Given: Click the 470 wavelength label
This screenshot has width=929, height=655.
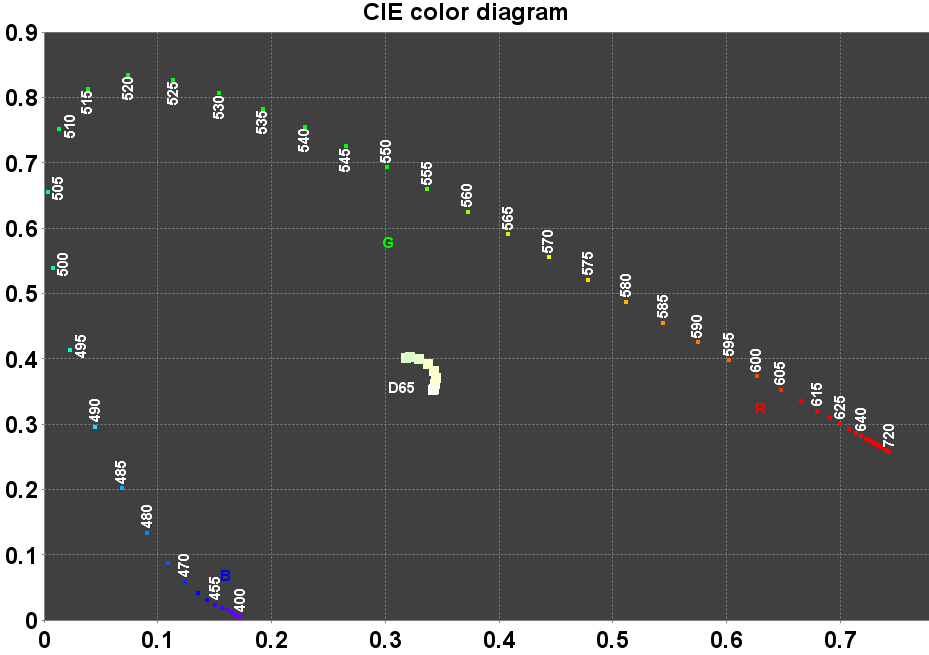Looking at the screenshot, I should 184,565.
